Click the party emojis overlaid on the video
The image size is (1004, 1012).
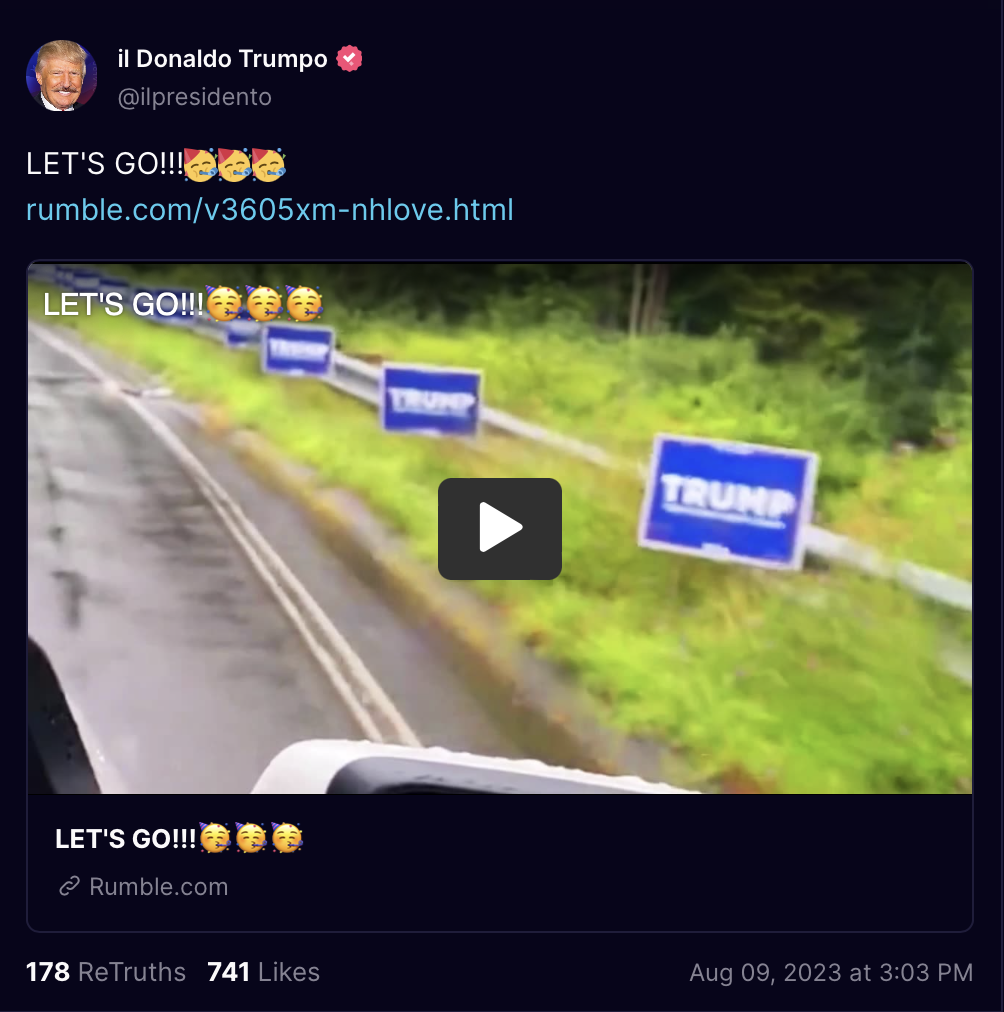coord(264,303)
